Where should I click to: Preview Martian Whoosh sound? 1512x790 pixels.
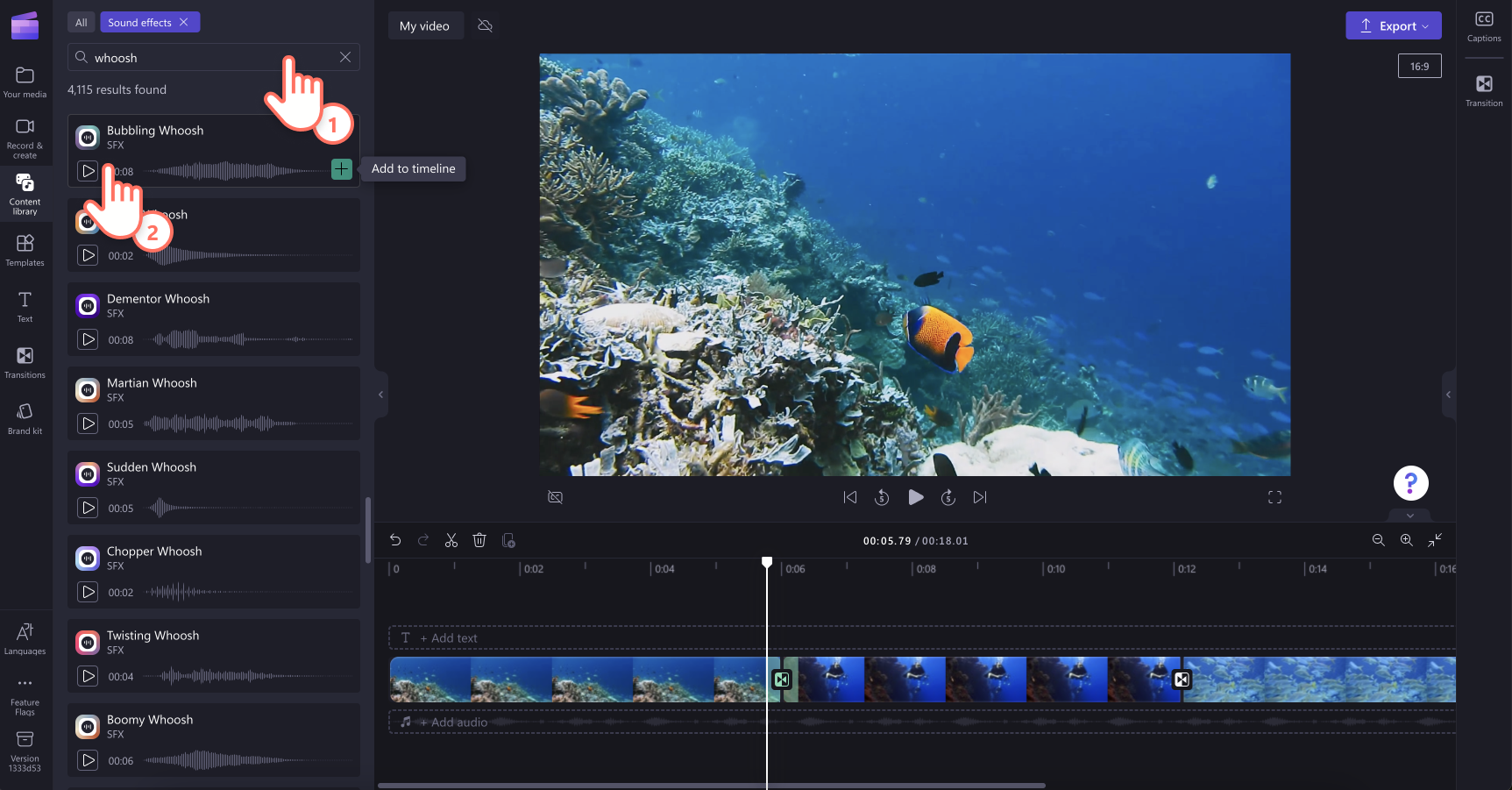click(x=88, y=423)
